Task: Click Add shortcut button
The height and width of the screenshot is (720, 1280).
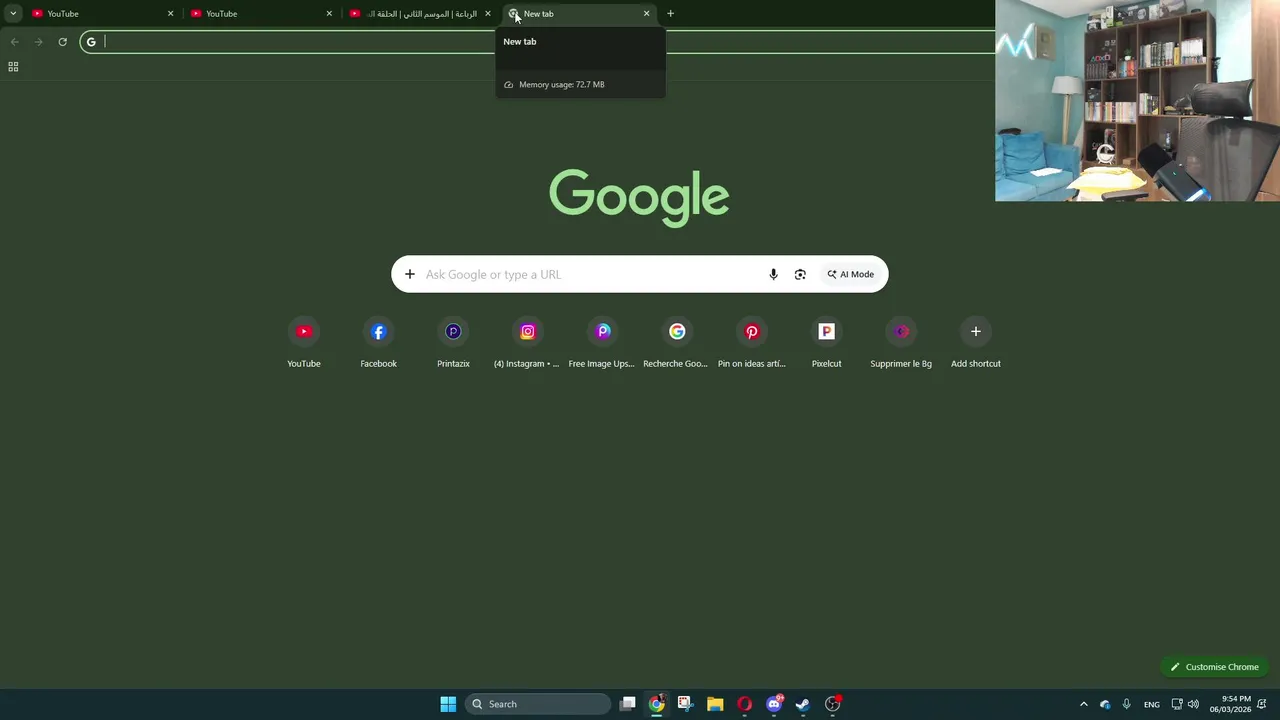Action: pyautogui.click(x=975, y=343)
